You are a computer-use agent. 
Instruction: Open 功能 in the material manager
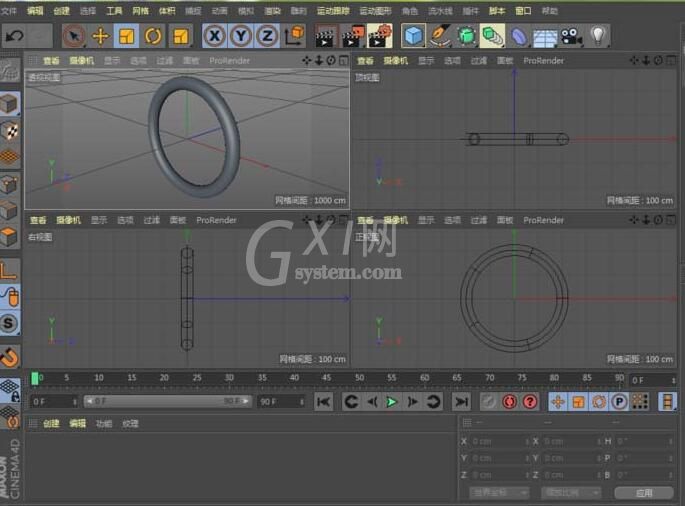(x=104, y=423)
